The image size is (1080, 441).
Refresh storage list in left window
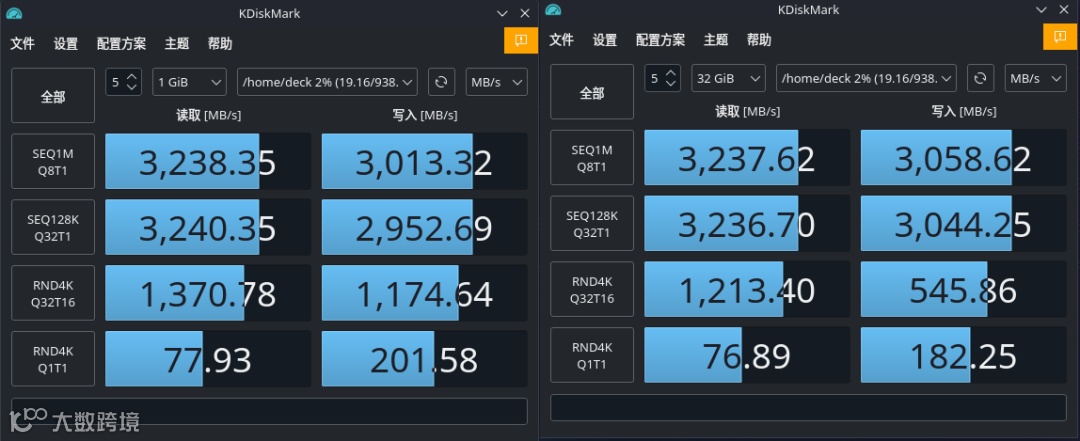pos(442,82)
